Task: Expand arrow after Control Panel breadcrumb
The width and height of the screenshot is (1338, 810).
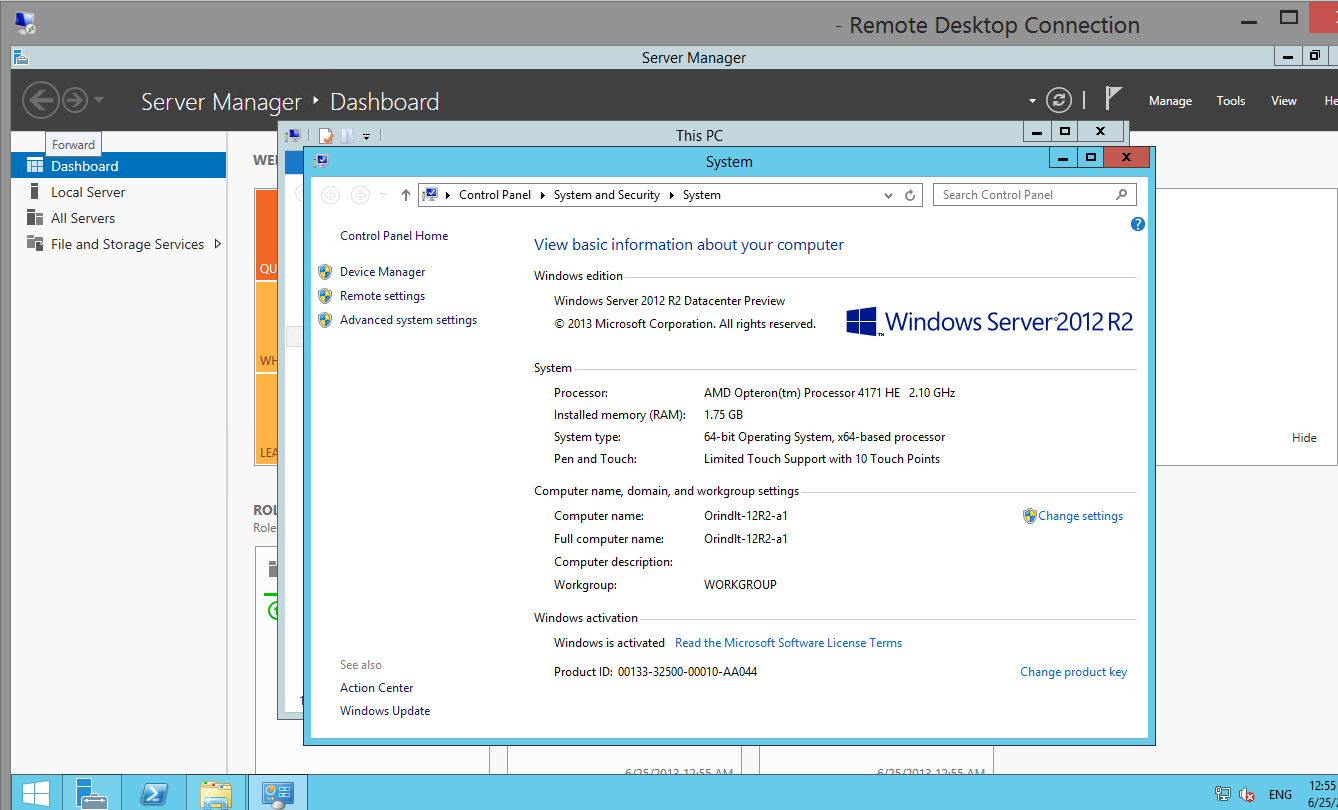Action: (544, 195)
